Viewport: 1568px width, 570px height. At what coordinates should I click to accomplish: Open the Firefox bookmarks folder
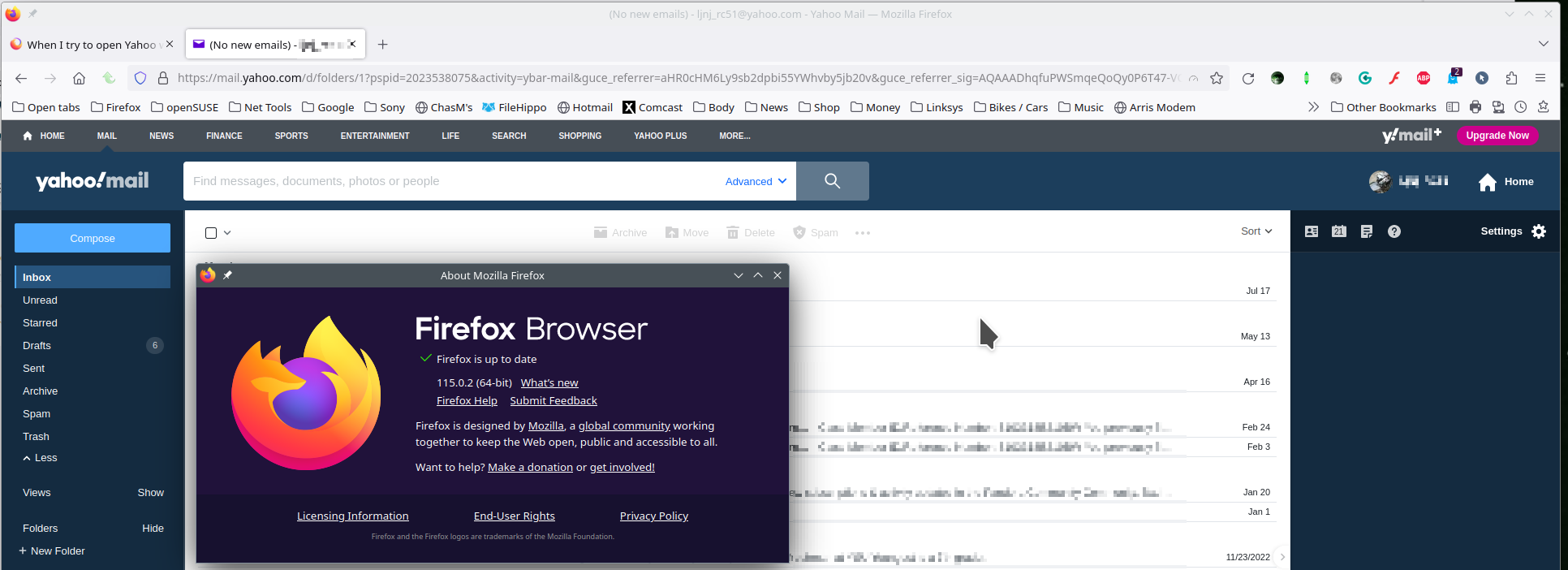[115, 107]
